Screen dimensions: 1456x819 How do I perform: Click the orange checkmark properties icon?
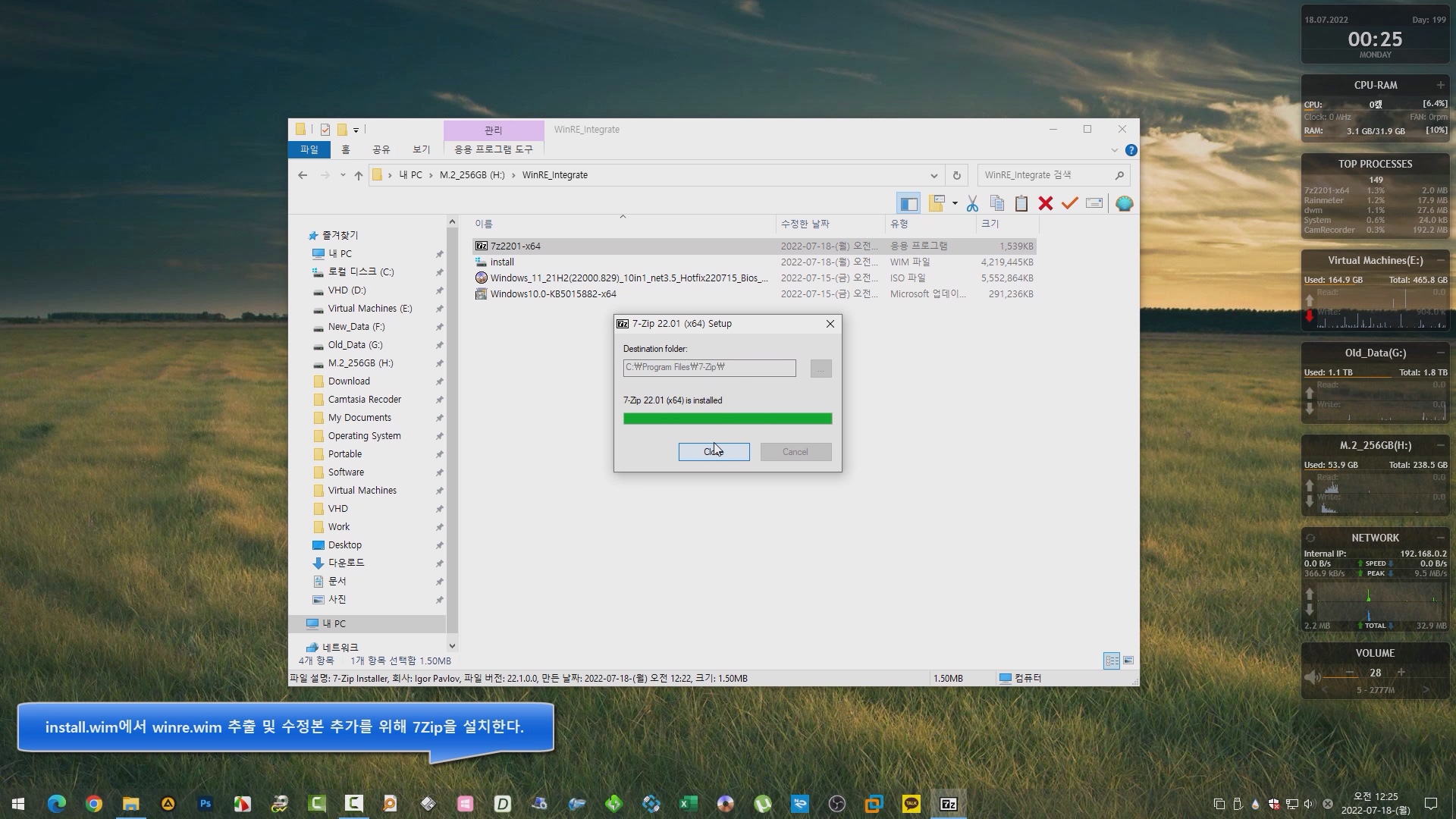coord(1070,203)
